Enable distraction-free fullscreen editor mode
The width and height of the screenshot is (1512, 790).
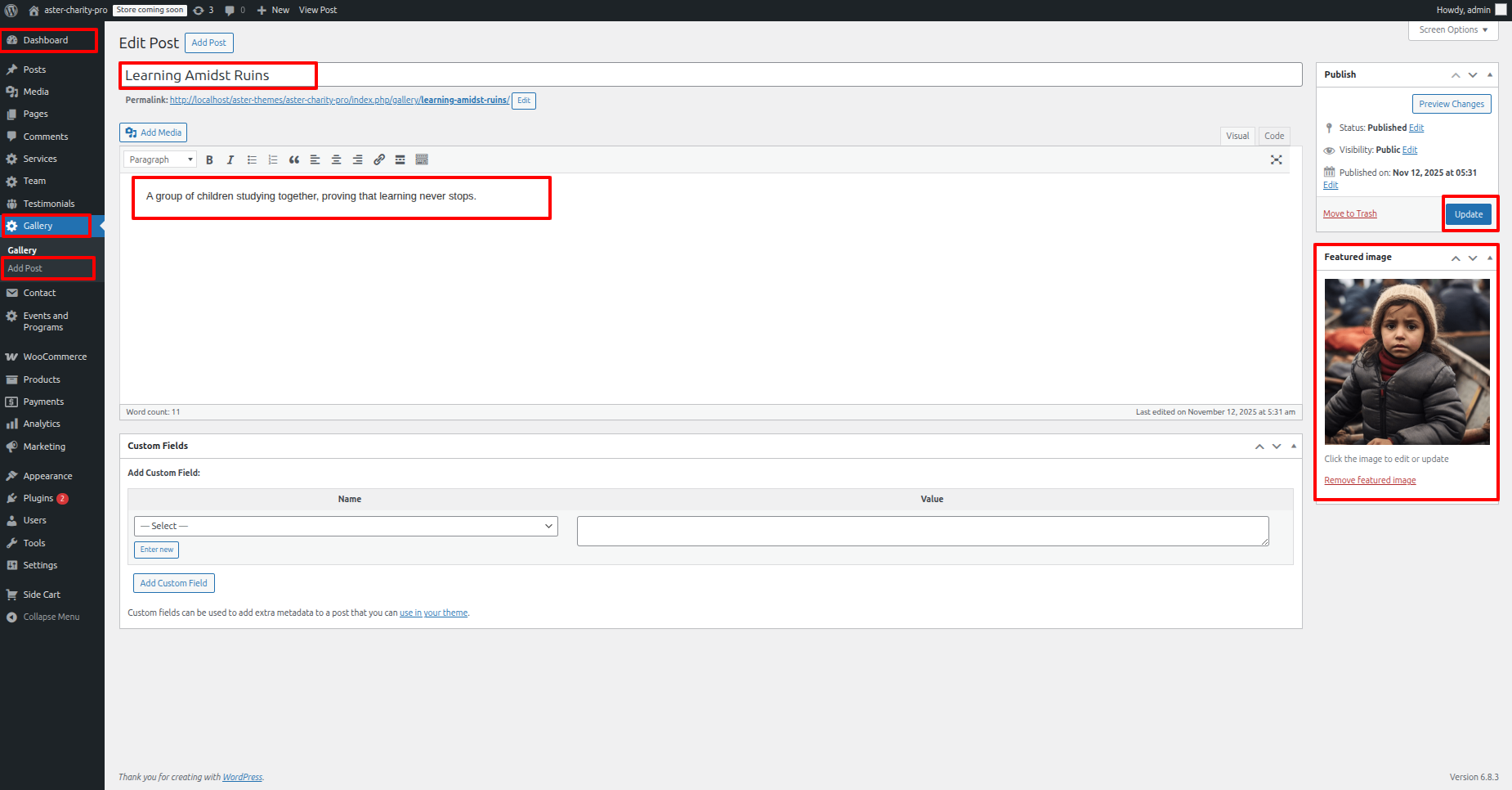tap(1276, 160)
